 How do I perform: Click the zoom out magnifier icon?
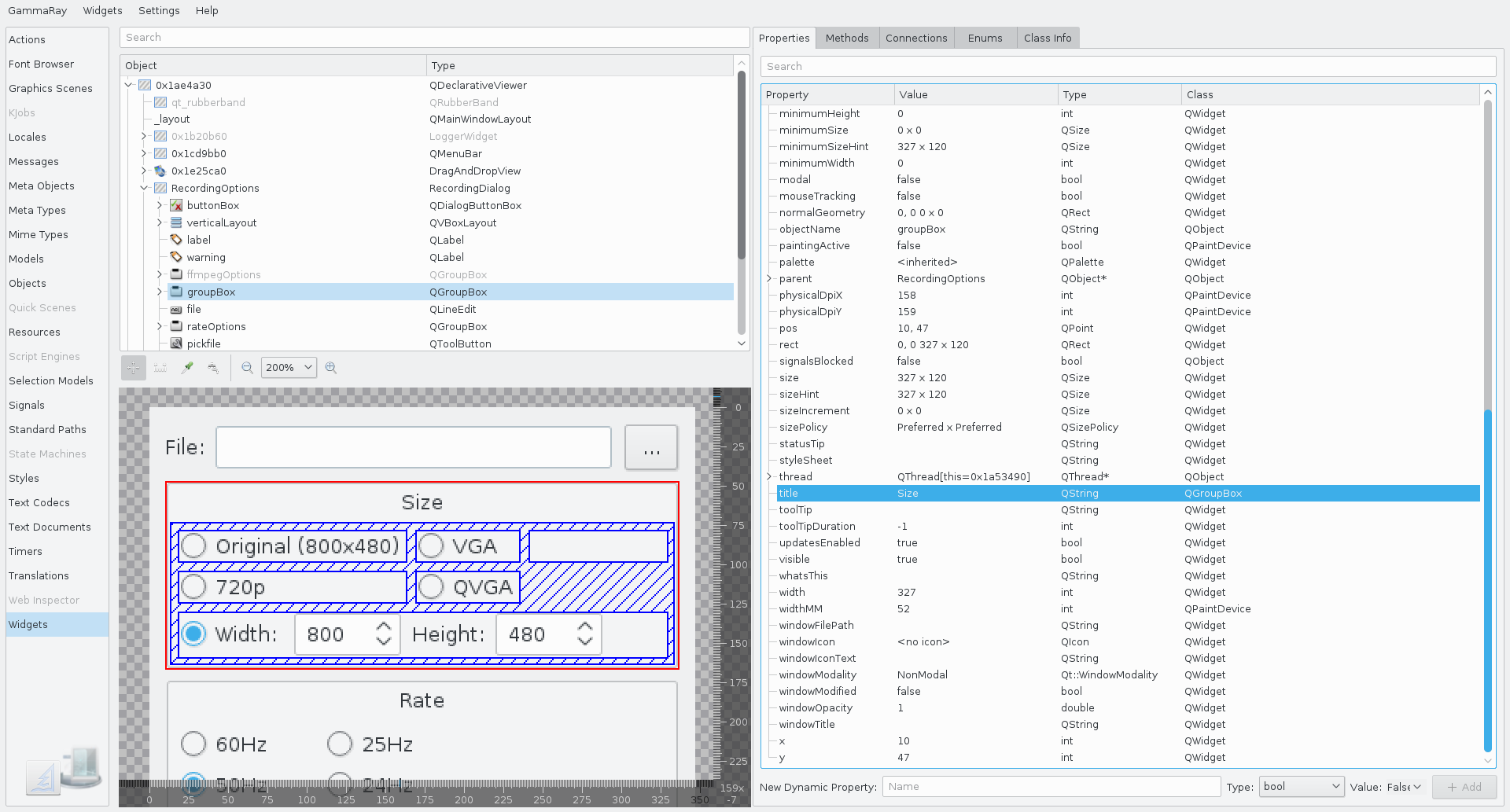pos(247,368)
